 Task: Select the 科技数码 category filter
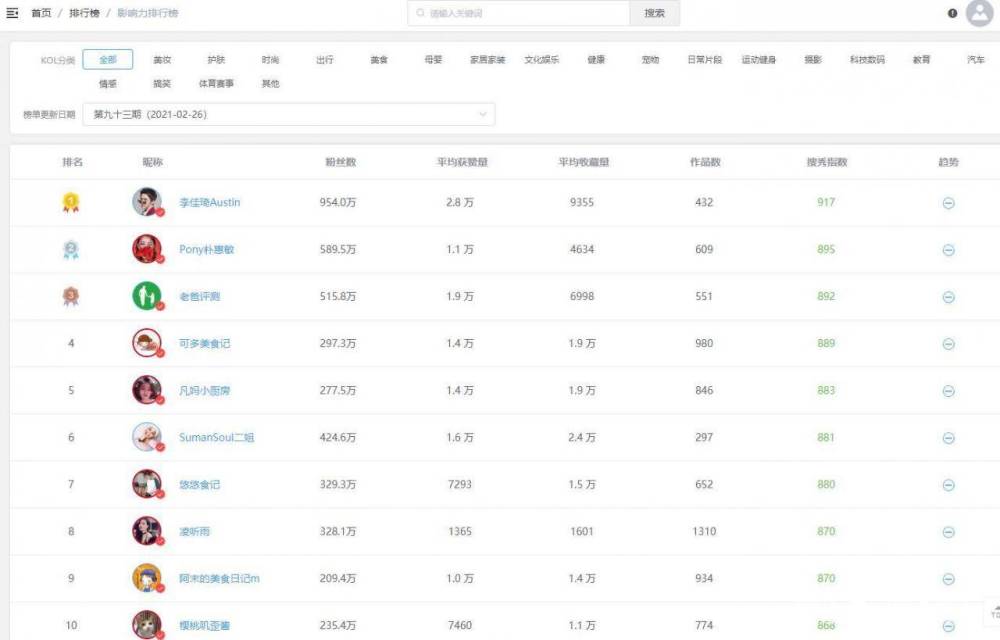click(x=867, y=59)
